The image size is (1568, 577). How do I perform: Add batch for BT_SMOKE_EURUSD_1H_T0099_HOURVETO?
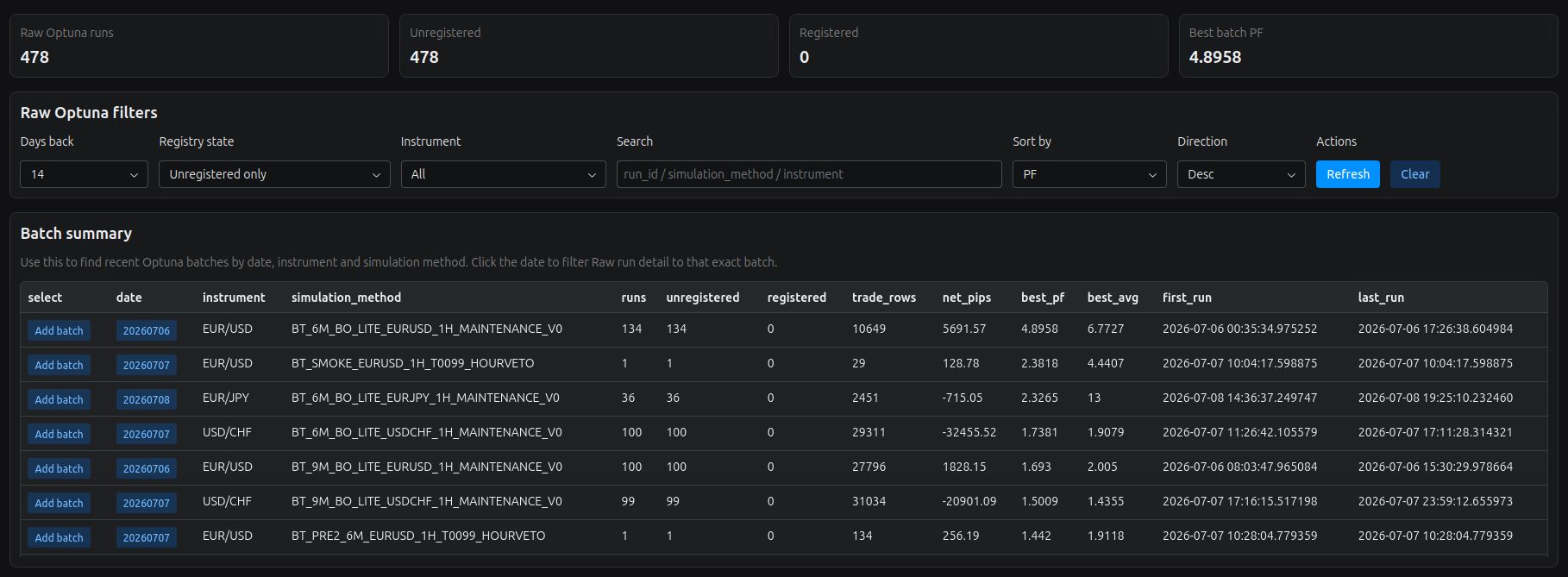tap(59, 365)
